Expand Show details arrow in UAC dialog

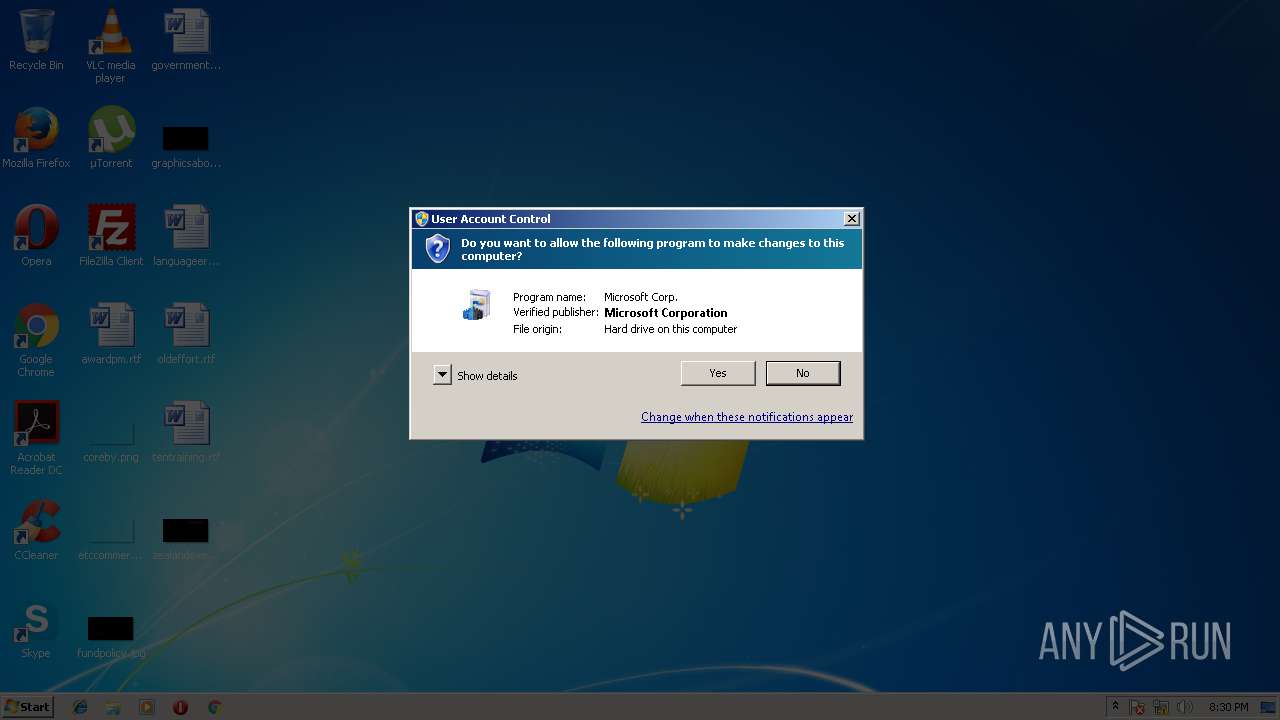tap(442, 375)
